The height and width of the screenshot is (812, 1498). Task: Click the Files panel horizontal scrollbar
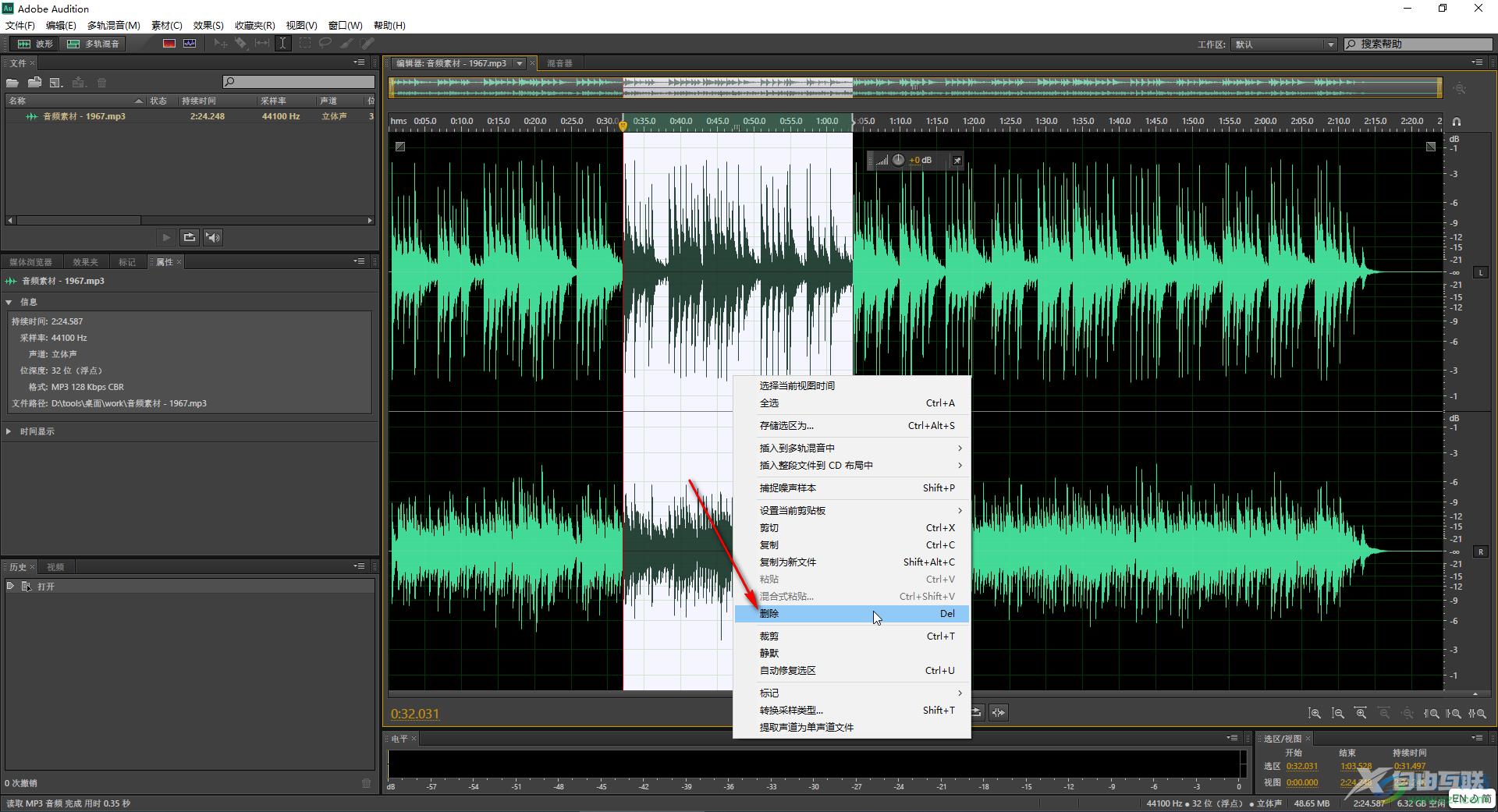click(x=190, y=220)
